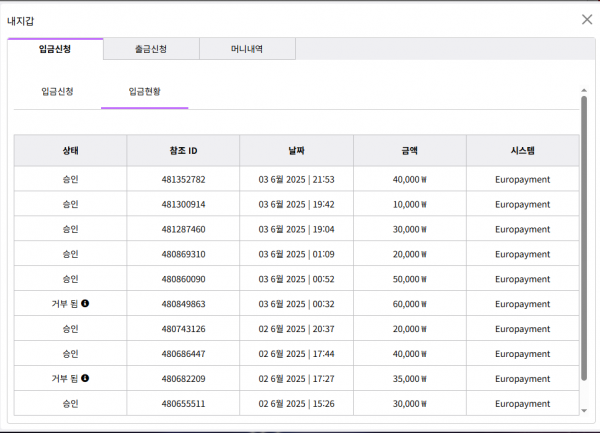Click scrollbar up arrow

583,90
